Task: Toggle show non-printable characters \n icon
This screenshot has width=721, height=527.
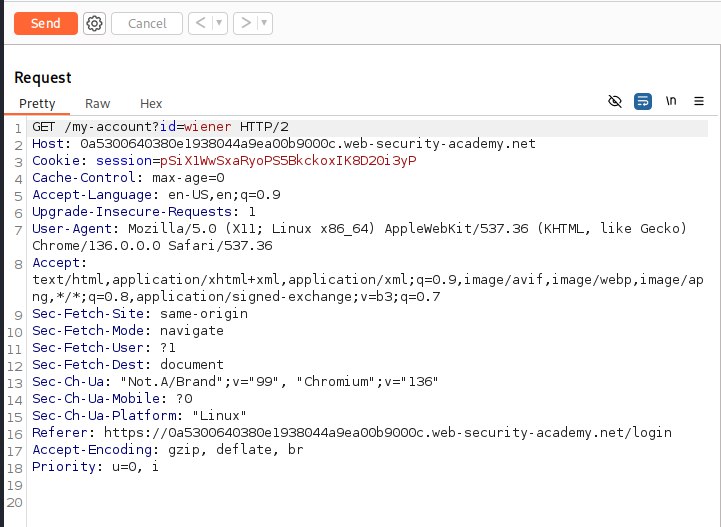Action: pos(671,101)
